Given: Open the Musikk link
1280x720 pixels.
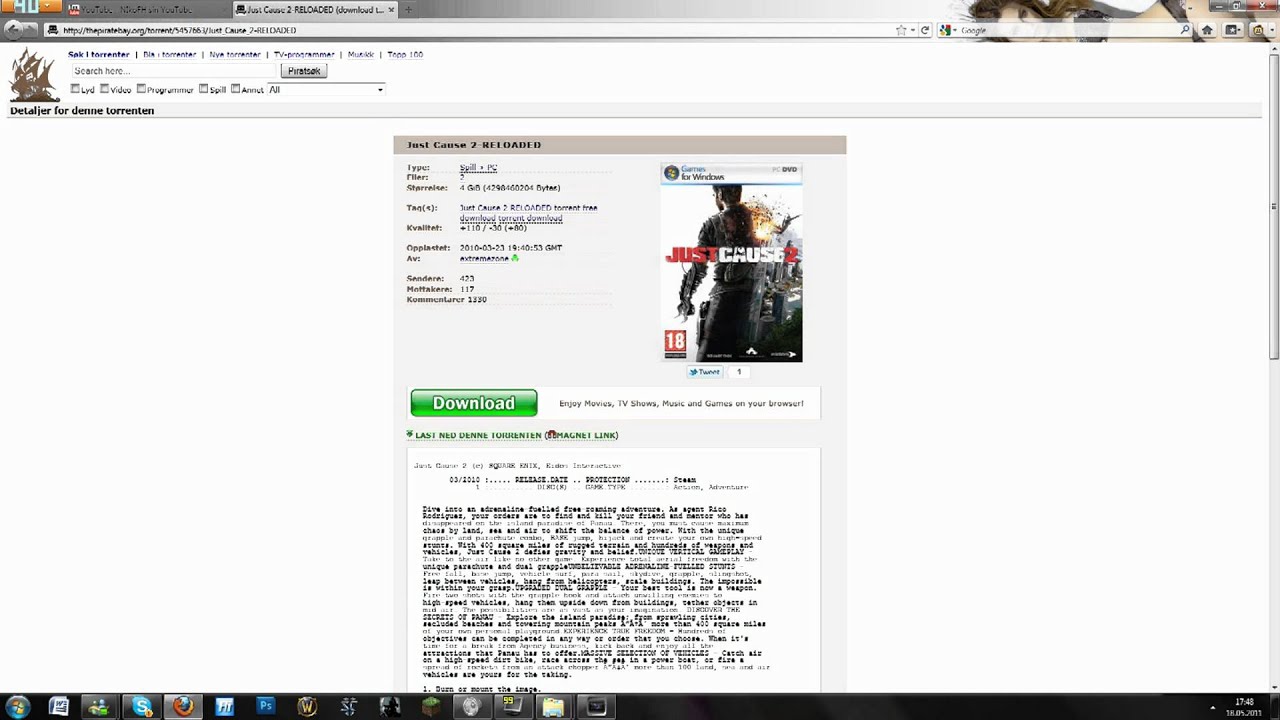Looking at the screenshot, I should tap(360, 55).
